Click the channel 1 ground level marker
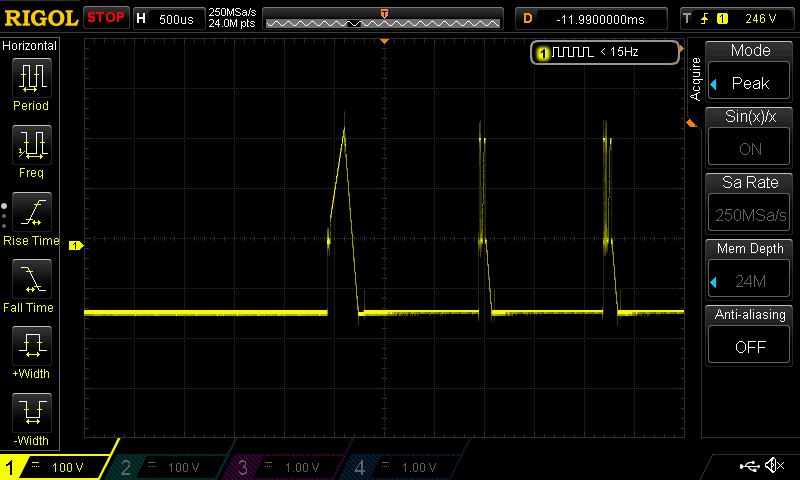Screen dimensions: 800x480 (76, 246)
